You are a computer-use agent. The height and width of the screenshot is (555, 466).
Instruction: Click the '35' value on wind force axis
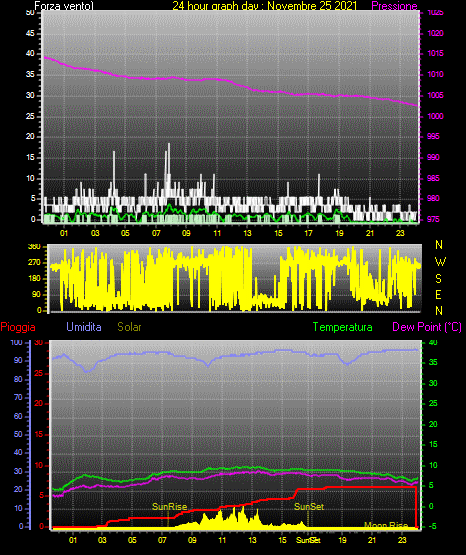click(30, 74)
